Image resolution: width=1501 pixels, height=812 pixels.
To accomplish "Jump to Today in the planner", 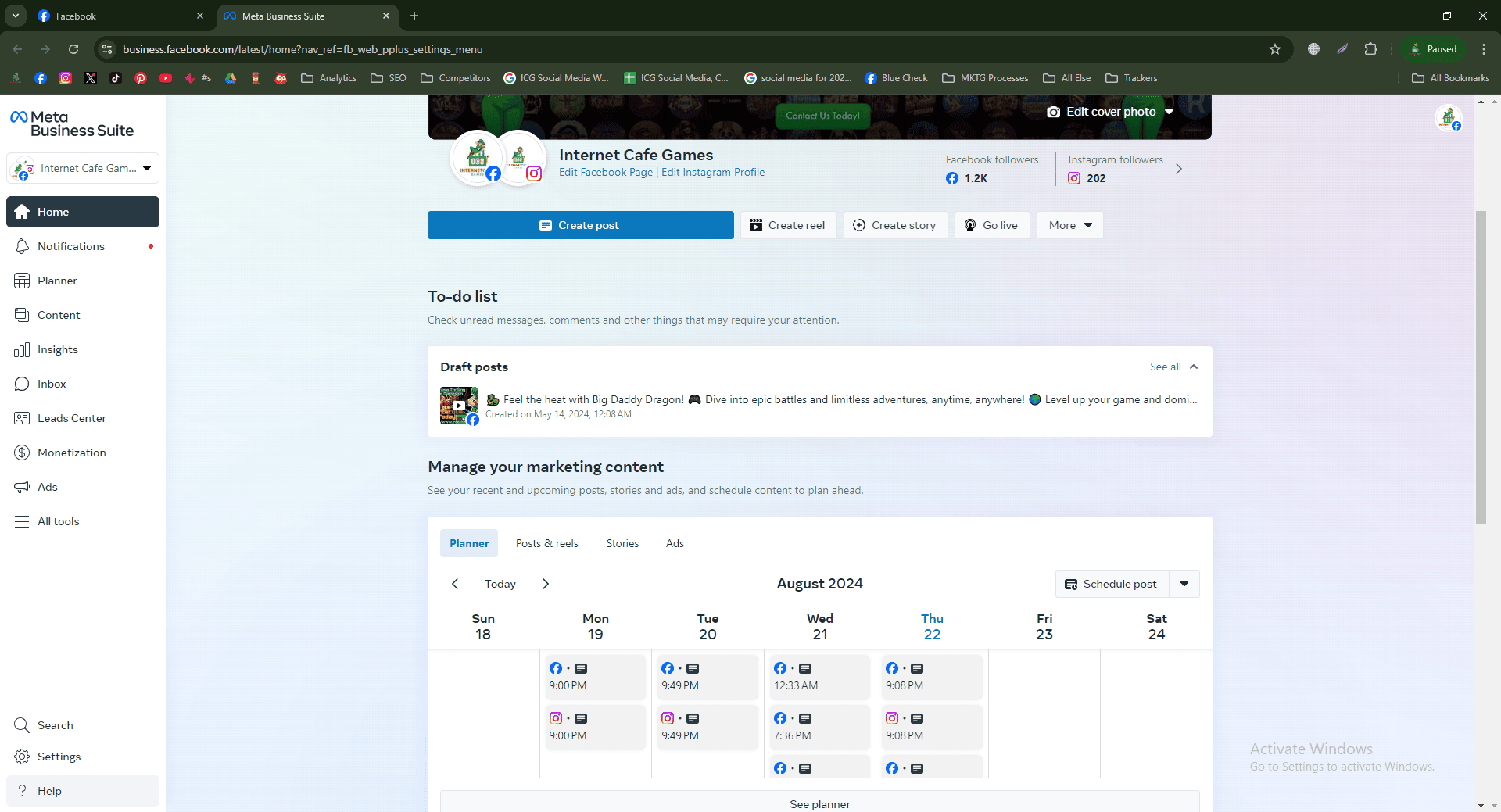I will click(x=500, y=584).
